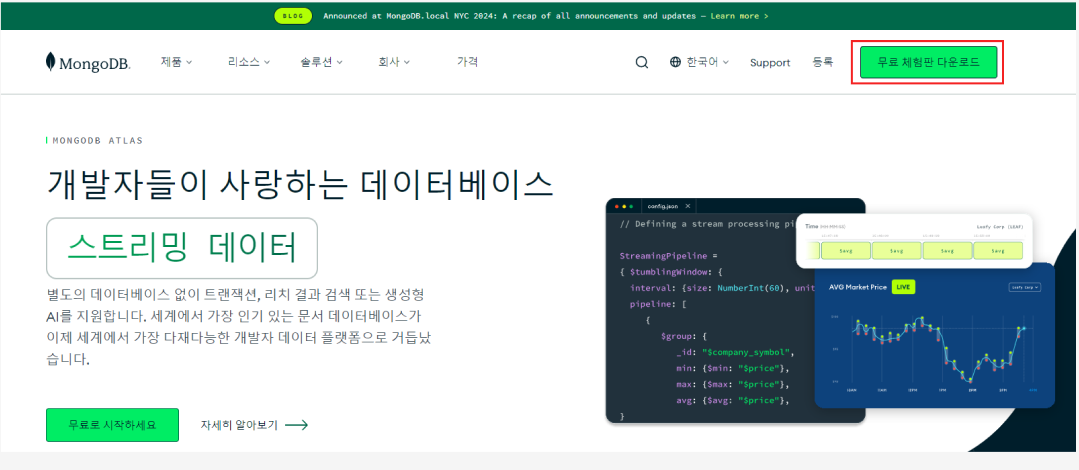Open the 한국어 language dropdown
This screenshot has width=1079, height=470.
(707, 62)
